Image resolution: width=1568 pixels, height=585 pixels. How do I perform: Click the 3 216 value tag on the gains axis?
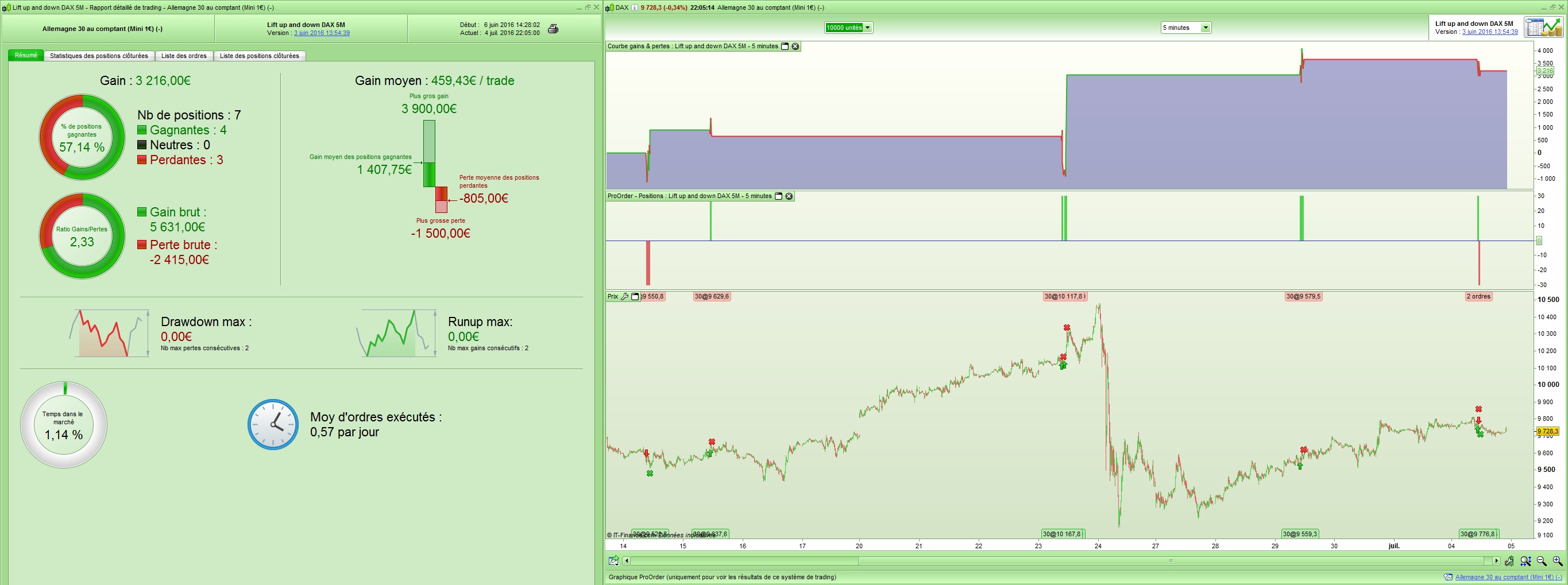[1546, 71]
